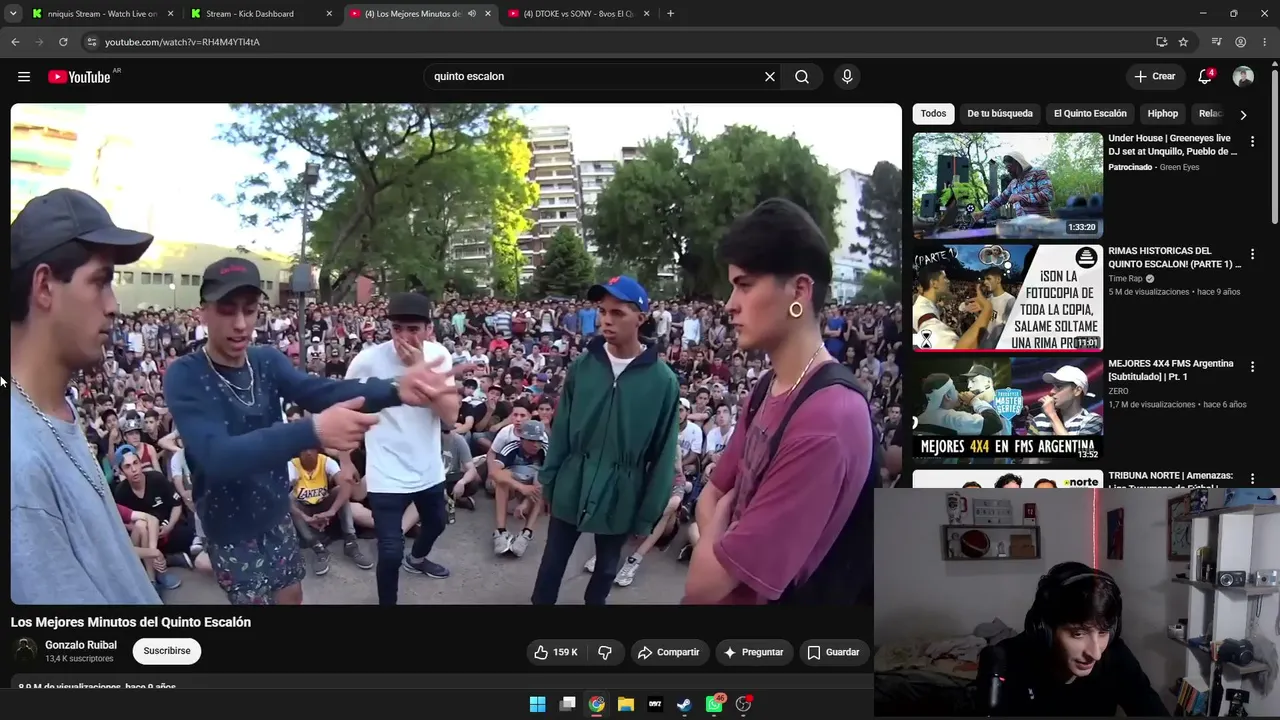
Task: Close the Stream - Kick Dashboard tab
Action: (329, 14)
